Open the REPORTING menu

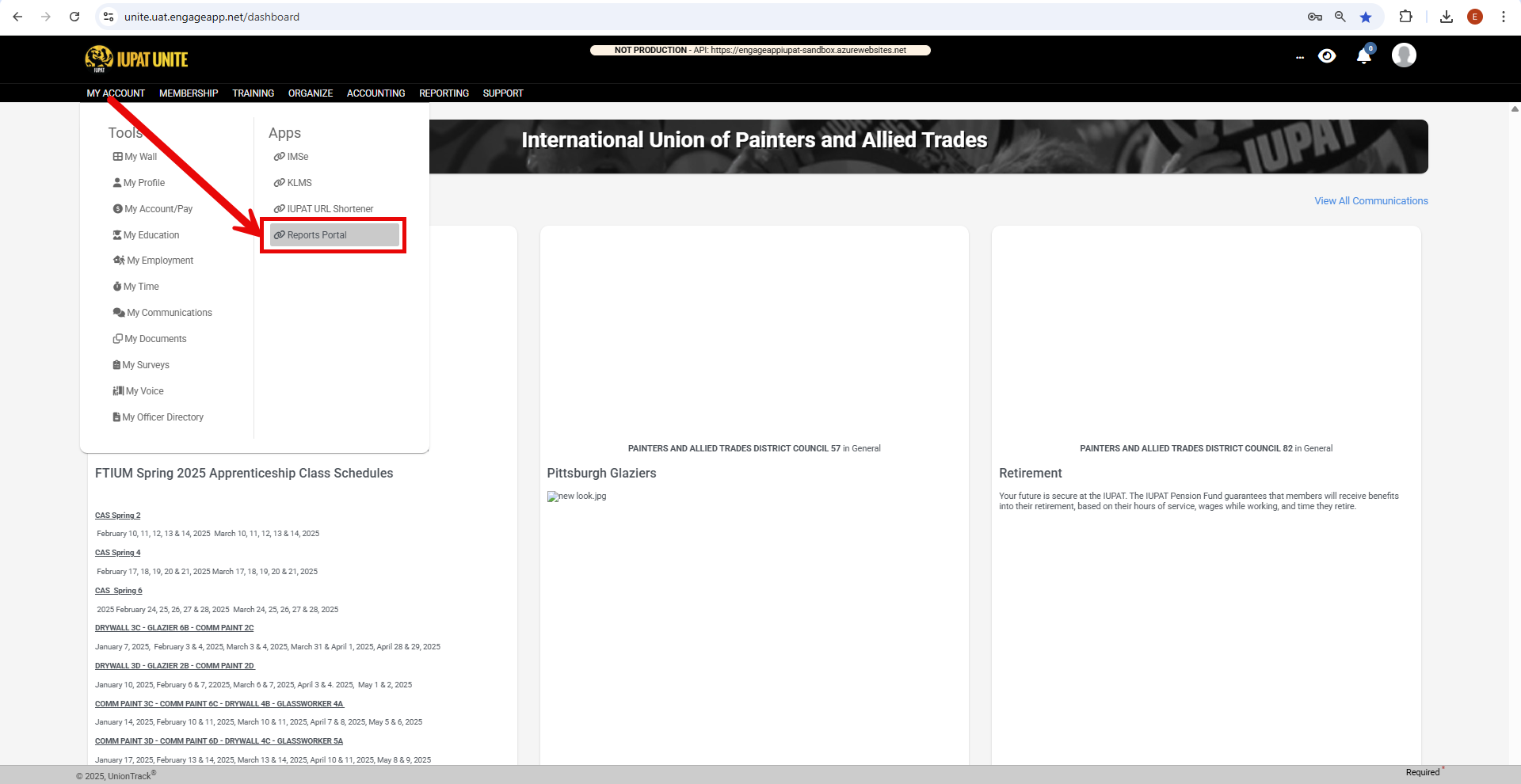(444, 93)
